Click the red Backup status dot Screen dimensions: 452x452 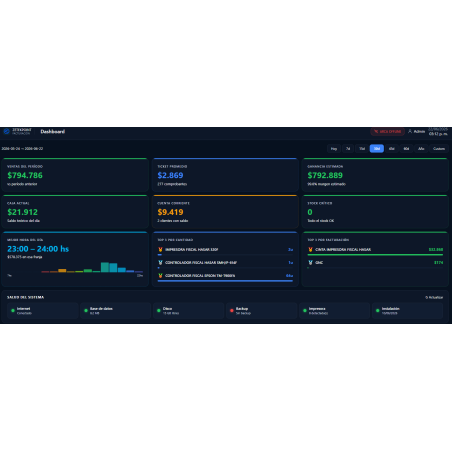click(x=232, y=311)
